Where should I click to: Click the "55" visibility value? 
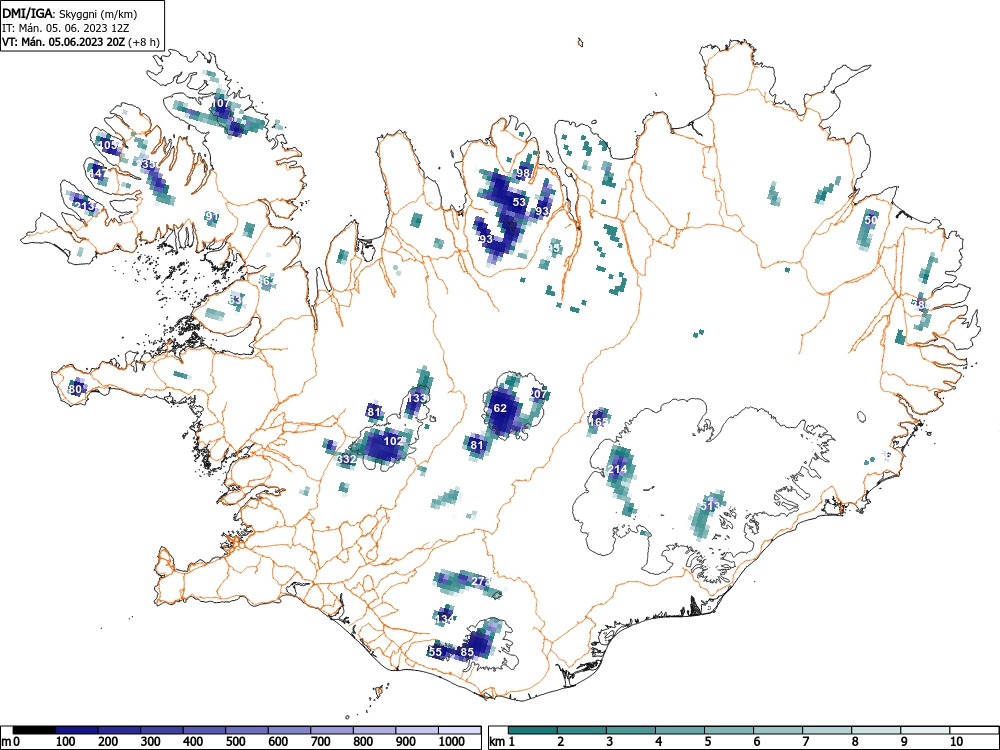pos(435,652)
